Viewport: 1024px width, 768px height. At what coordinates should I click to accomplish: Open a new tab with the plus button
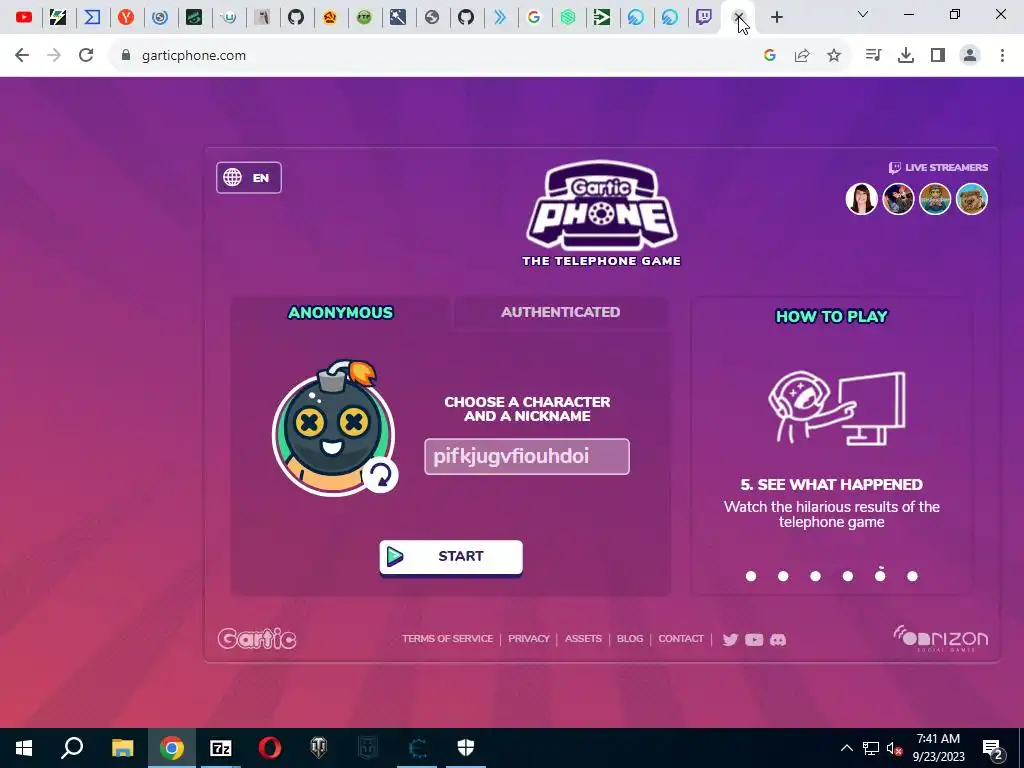click(776, 17)
